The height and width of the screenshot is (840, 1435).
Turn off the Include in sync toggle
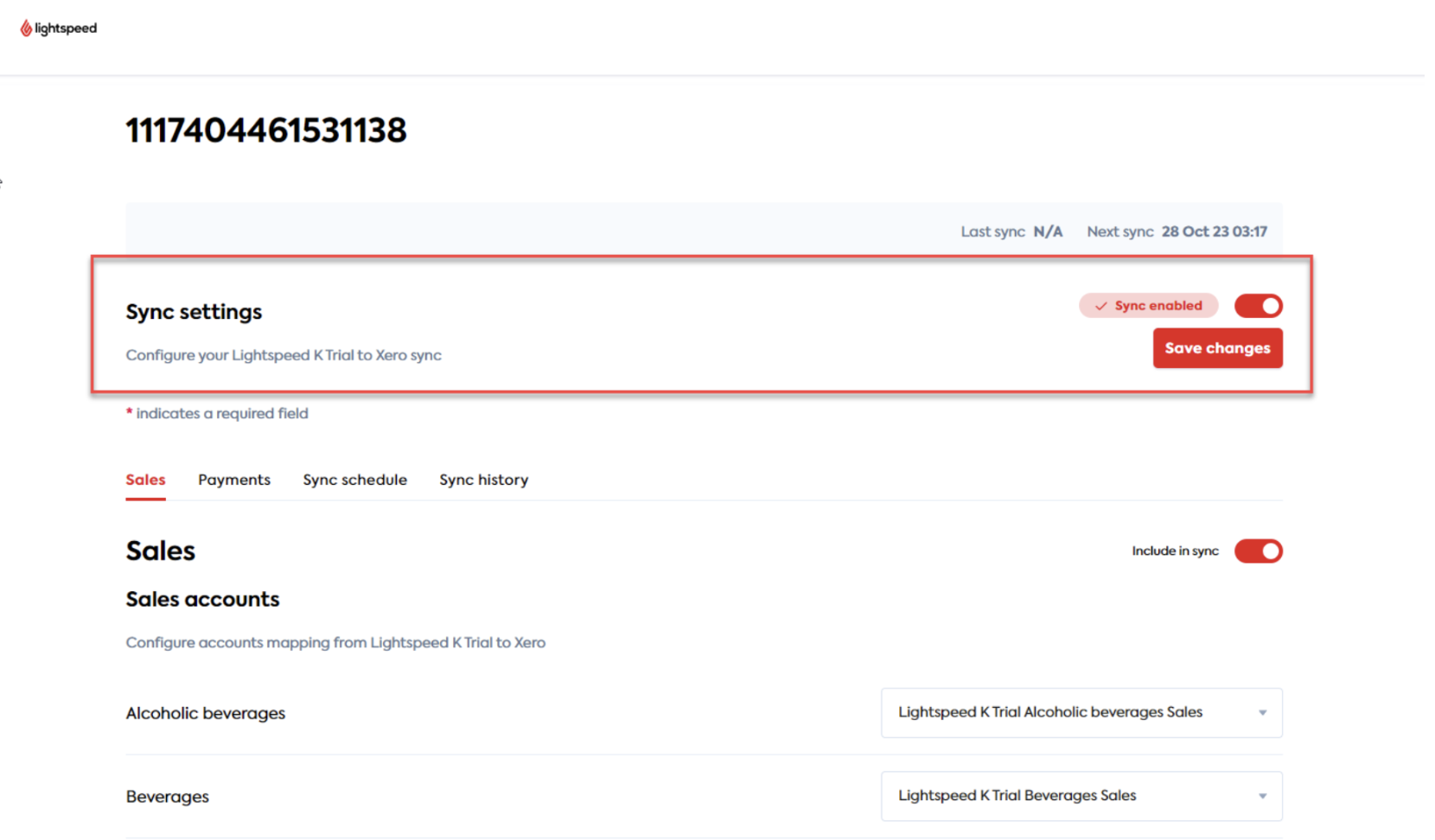point(1259,550)
